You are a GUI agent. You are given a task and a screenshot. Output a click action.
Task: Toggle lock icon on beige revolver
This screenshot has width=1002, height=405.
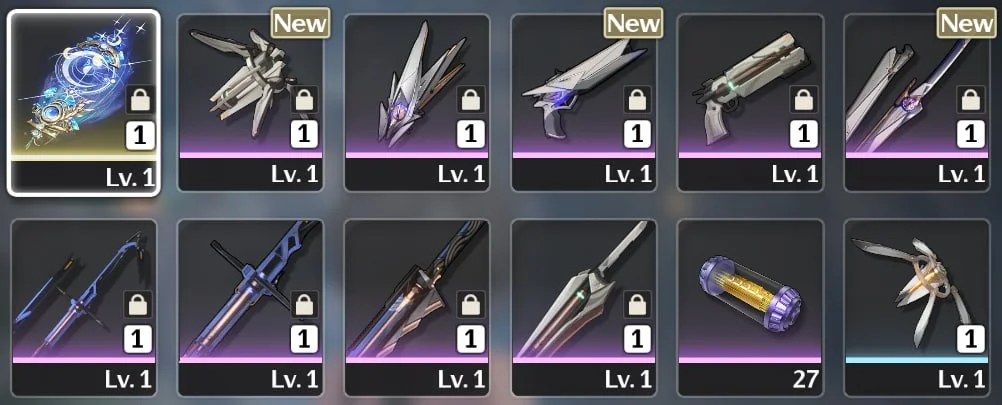point(805,100)
